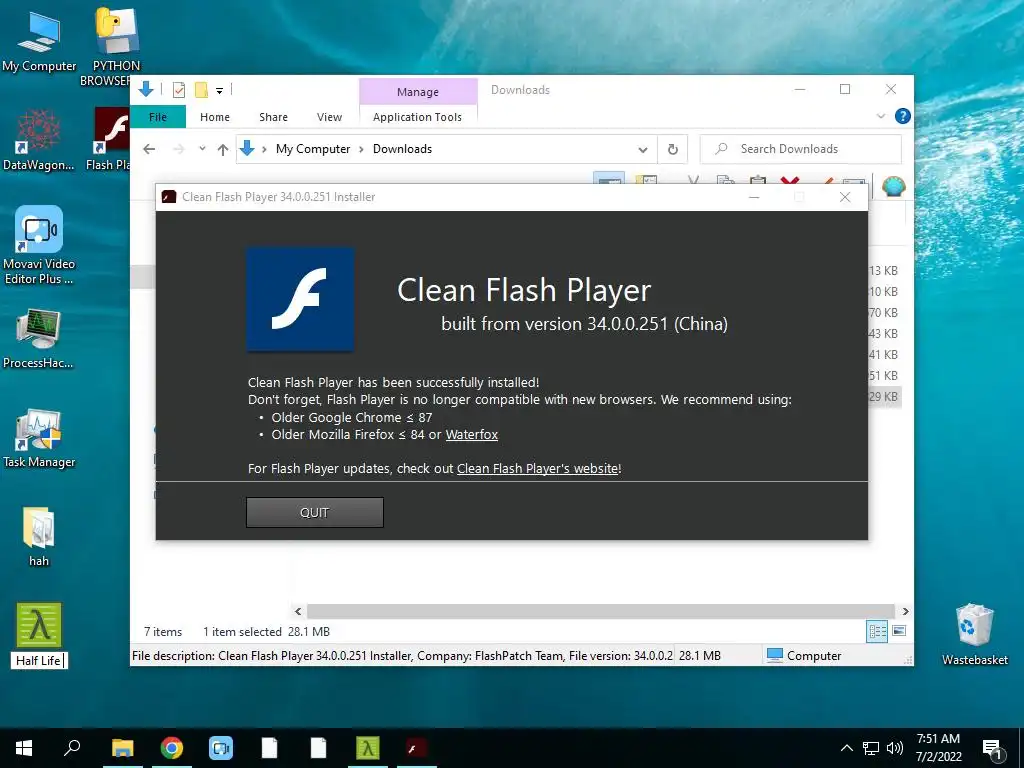The image size is (1024, 768).
Task: Open the Windows Start menu
Action: tap(24, 748)
